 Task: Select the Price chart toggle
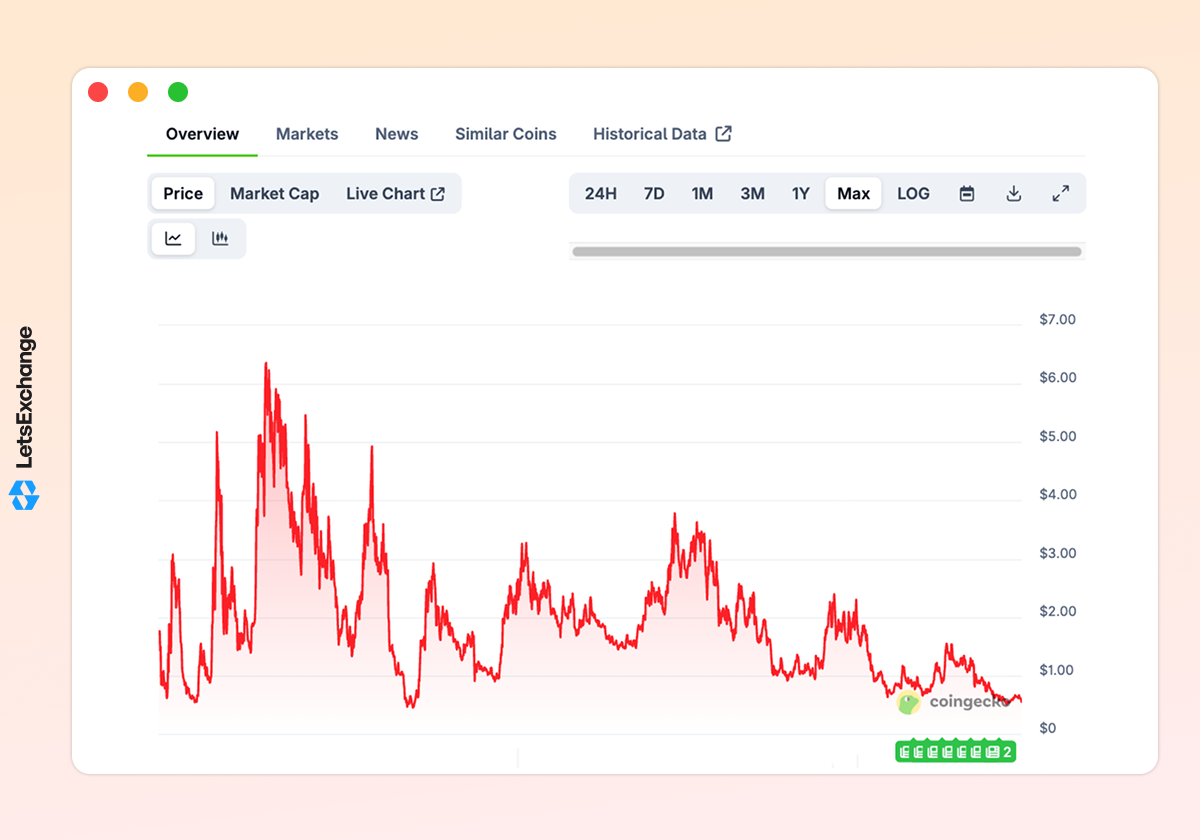click(x=183, y=194)
